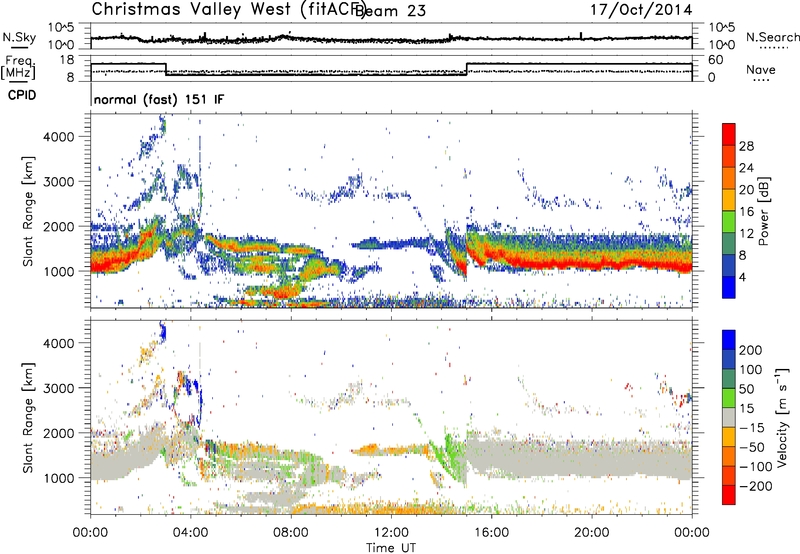Click the 'Velocity [m s-1]' colorbar label
Image resolution: width=800 pixels, height=554 pixels.
(782, 417)
